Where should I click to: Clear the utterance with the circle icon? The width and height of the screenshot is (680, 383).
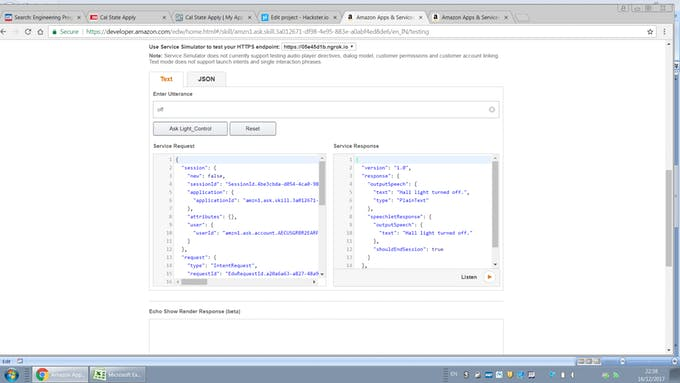[x=492, y=109]
